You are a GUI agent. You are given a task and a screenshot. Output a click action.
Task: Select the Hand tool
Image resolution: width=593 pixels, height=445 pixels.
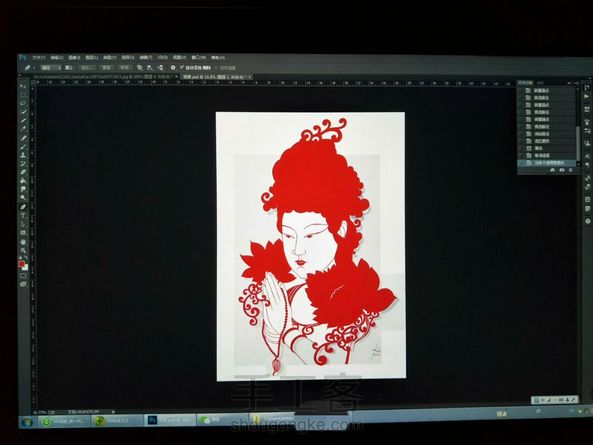23,242
